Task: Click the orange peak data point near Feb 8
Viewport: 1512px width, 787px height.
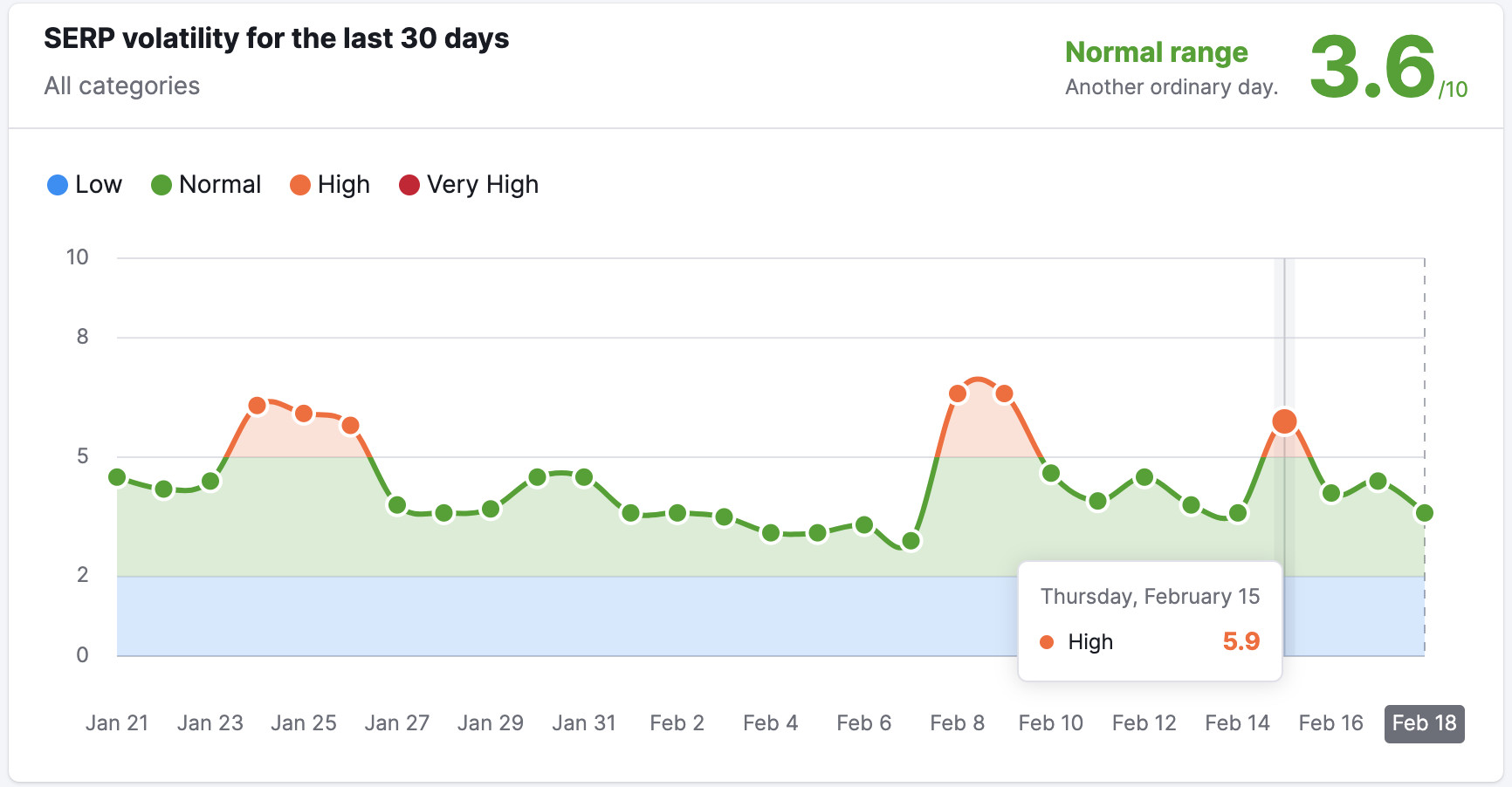Action: (957, 393)
